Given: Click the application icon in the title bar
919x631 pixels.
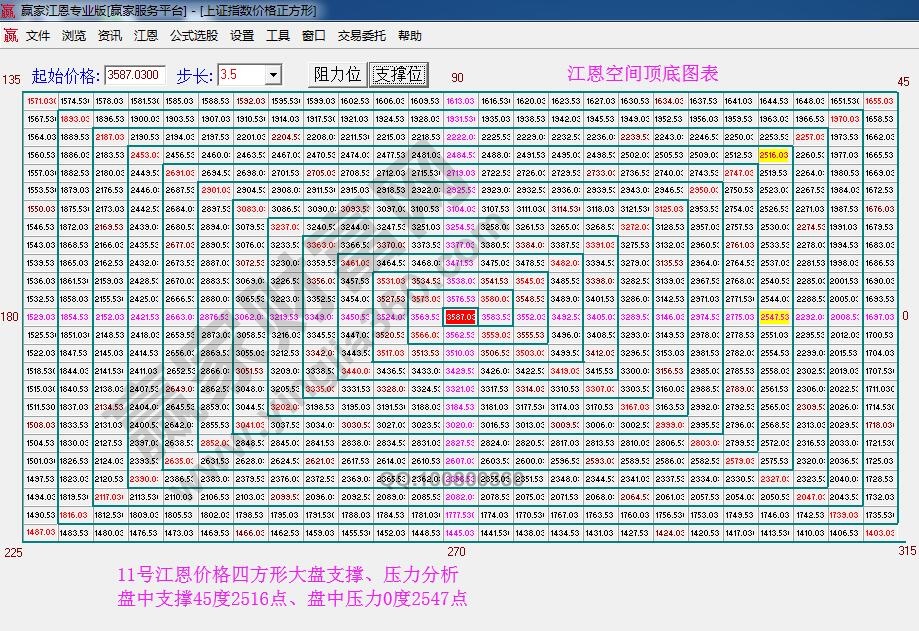Looking at the screenshot, I should pyautogui.click(x=10, y=9).
